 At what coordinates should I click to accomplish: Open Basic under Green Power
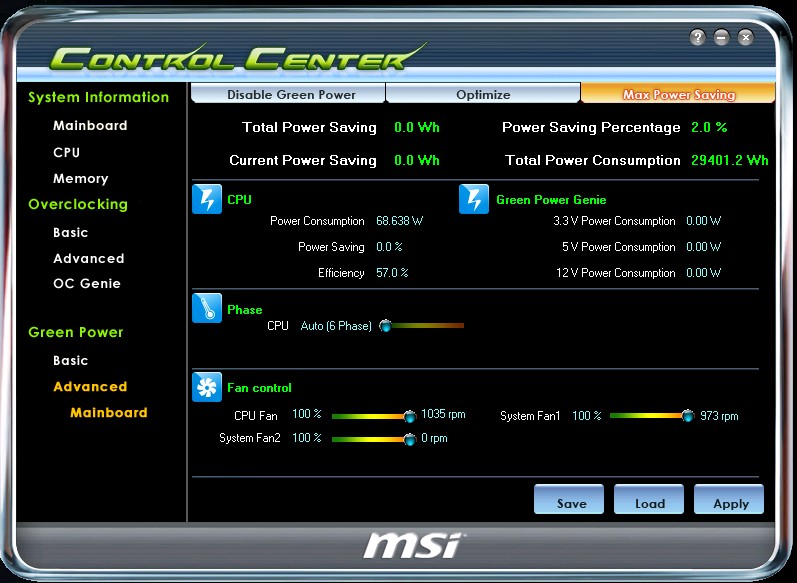pos(70,360)
